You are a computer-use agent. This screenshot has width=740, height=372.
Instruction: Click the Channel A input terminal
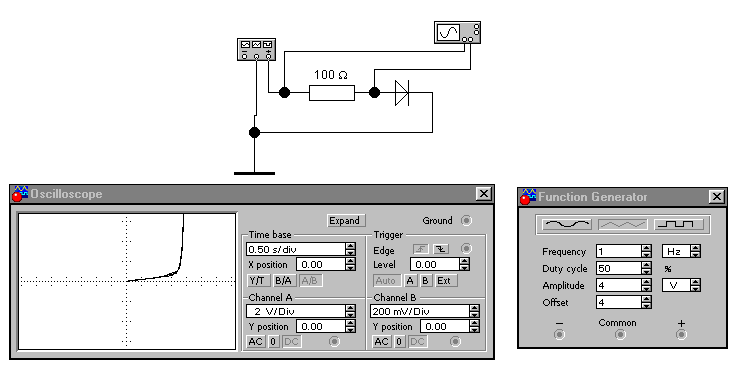click(334, 341)
